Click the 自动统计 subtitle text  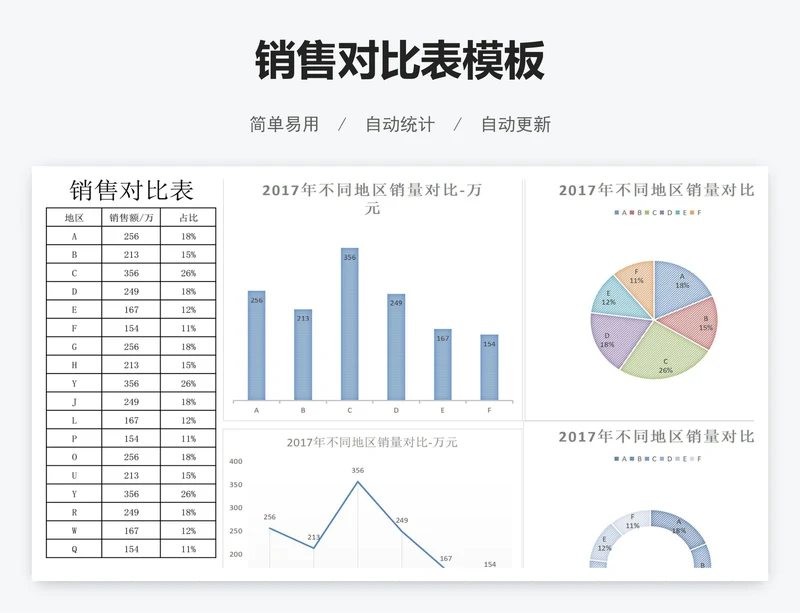click(400, 124)
